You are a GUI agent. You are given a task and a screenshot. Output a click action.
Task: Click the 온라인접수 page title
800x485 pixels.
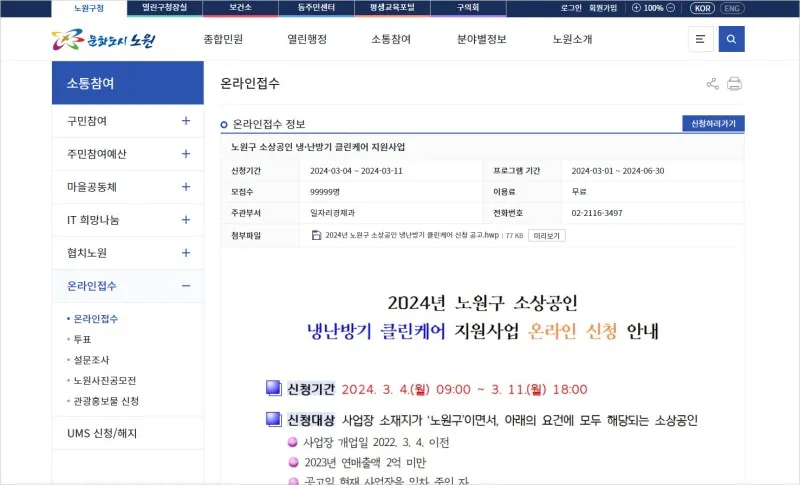[250, 83]
